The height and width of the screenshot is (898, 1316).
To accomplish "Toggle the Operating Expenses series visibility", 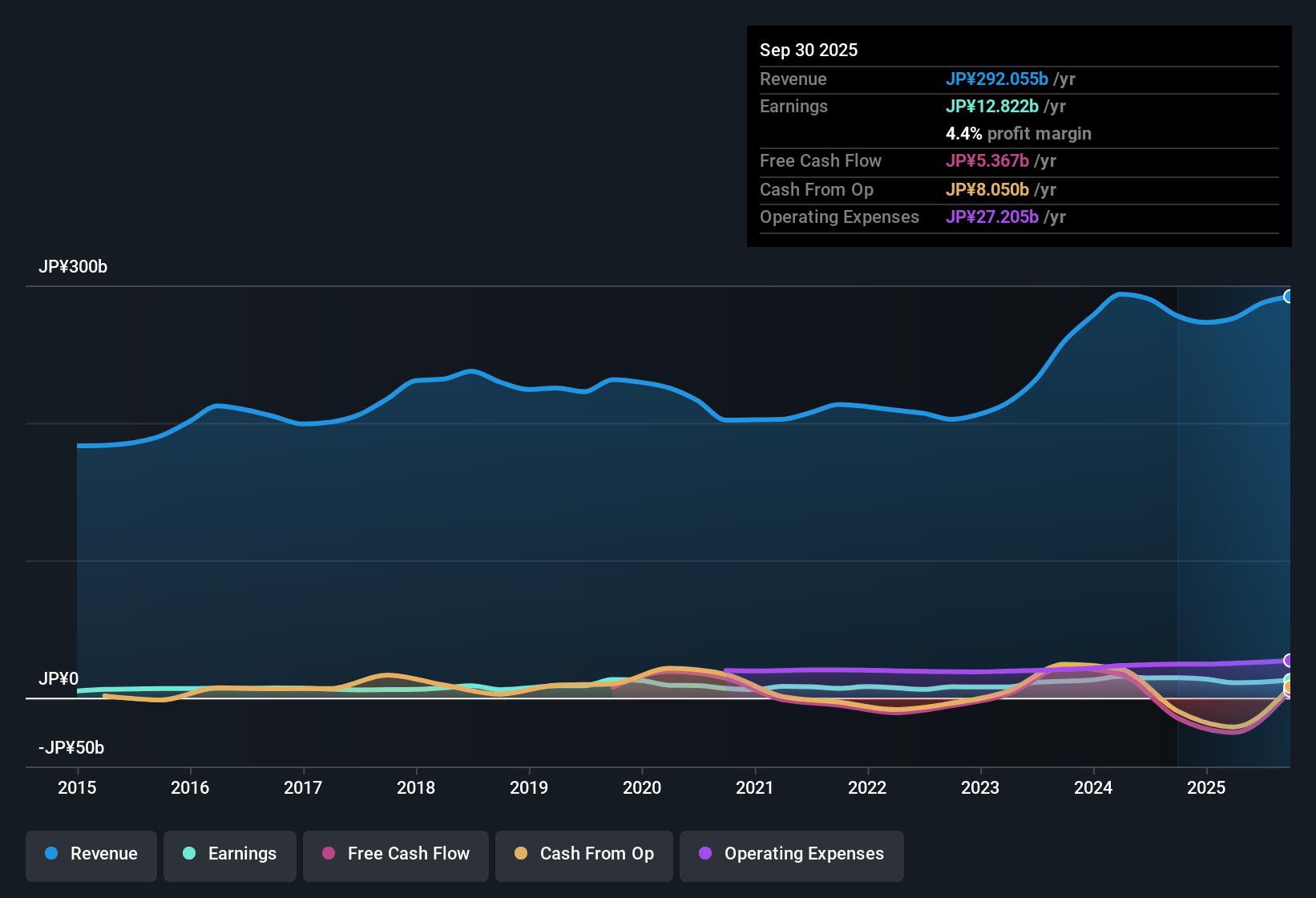I will pyautogui.click(x=791, y=854).
